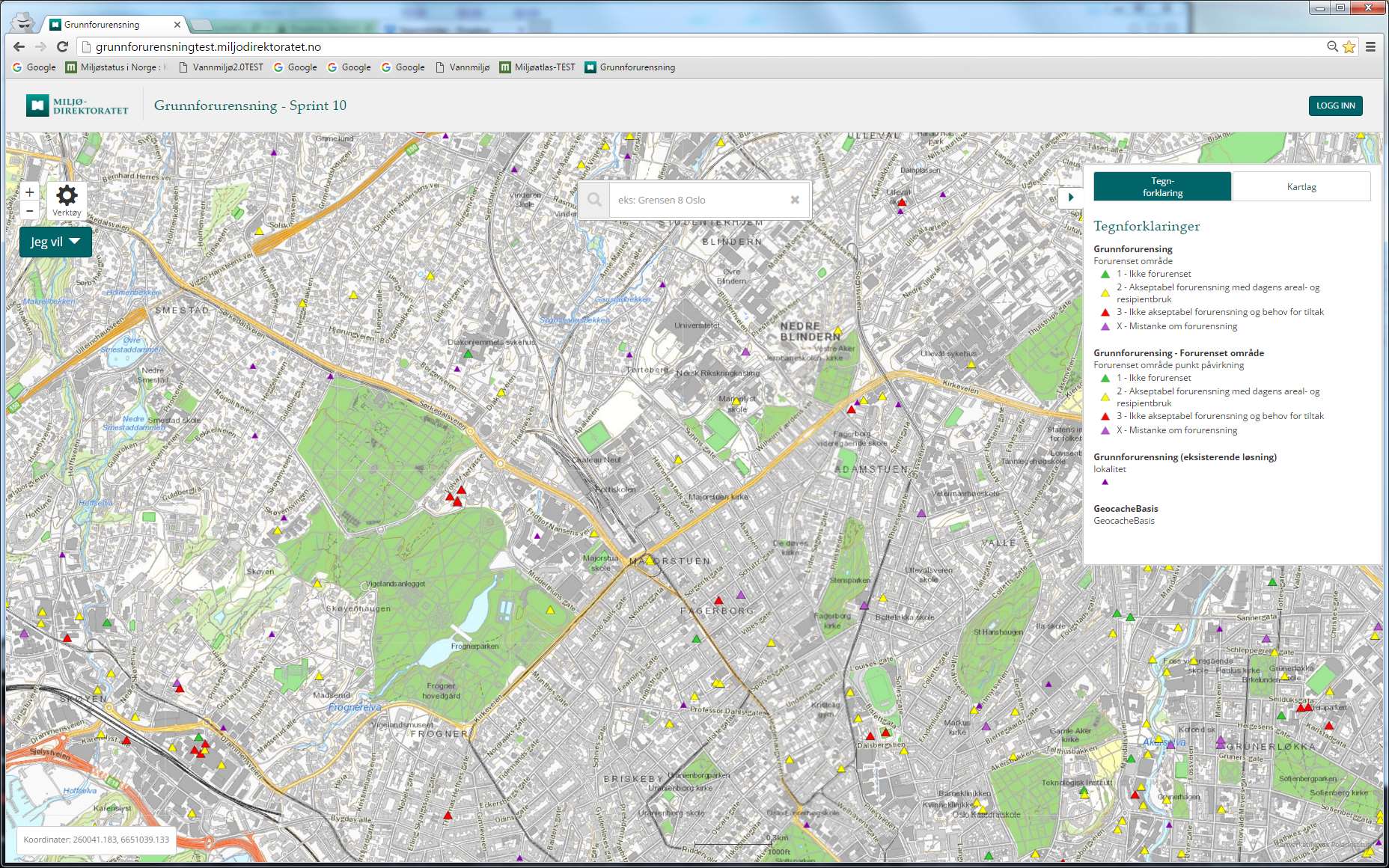Click the yellow triangle marker at Majorstuen
Screen dimensions: 1389x868
pos(650,560)
